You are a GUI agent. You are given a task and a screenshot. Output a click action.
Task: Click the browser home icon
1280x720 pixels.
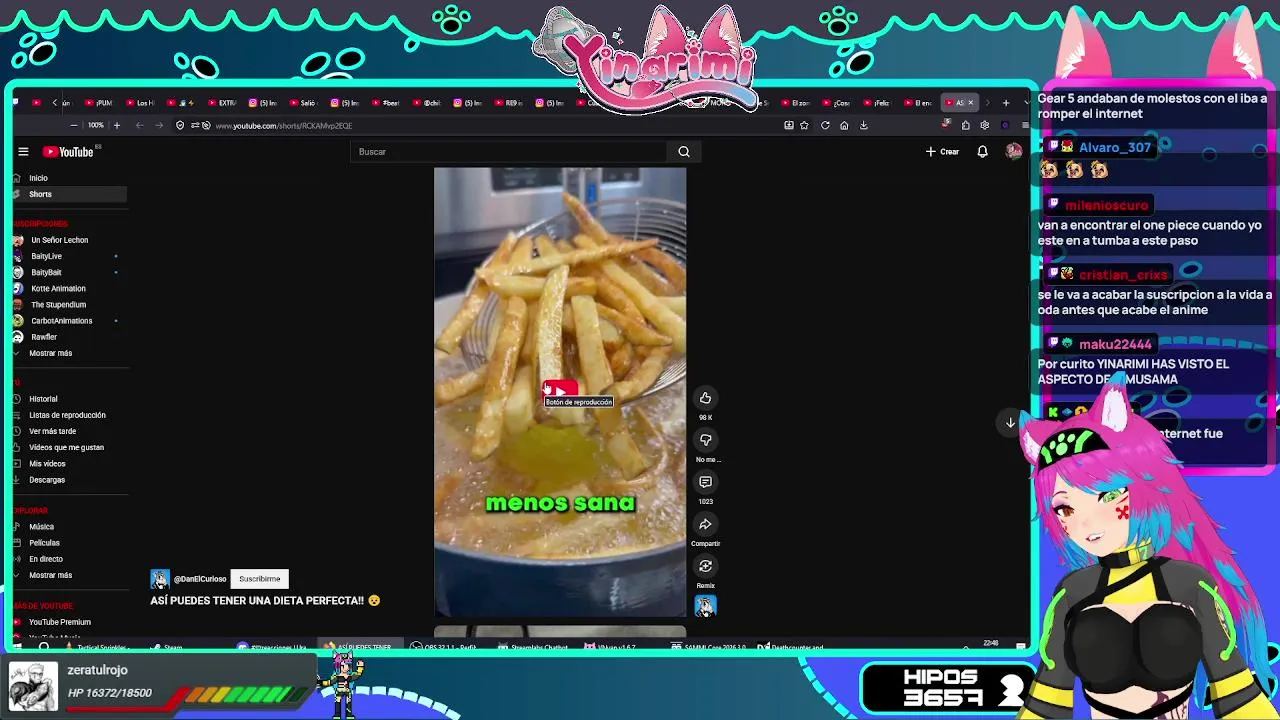tap(844, 125)
